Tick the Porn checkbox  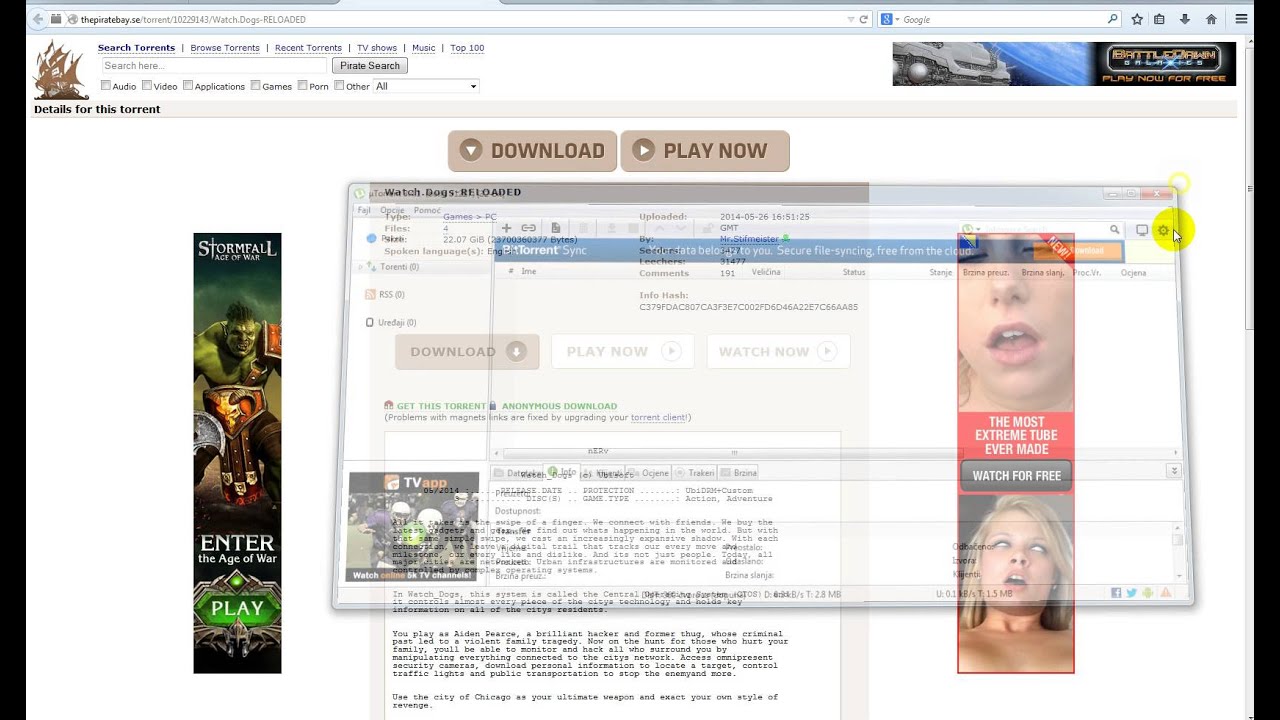pyautogui.click(x=303, y=86)
